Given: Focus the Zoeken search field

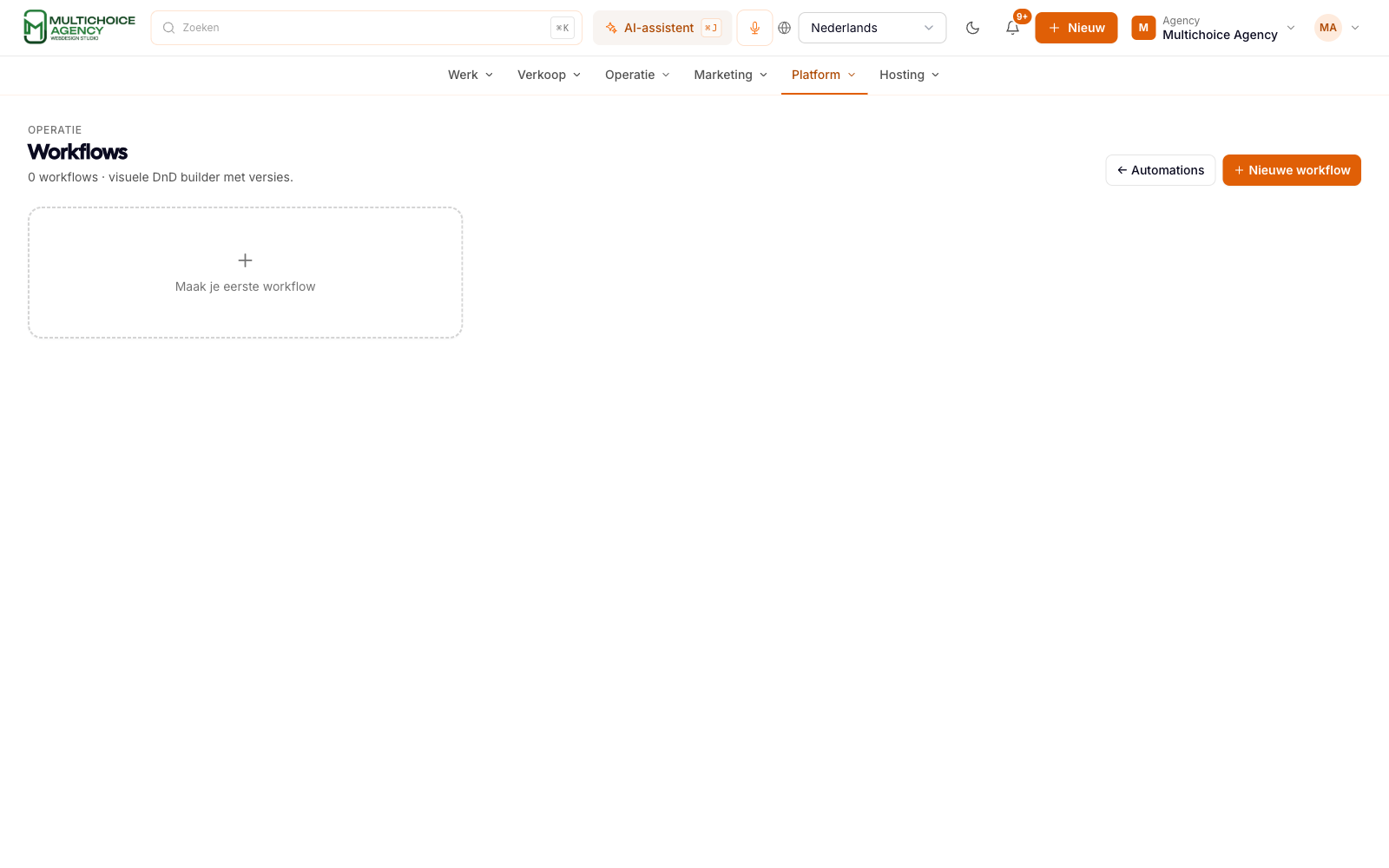Looking at the screenshot, I should coord(366,28).
